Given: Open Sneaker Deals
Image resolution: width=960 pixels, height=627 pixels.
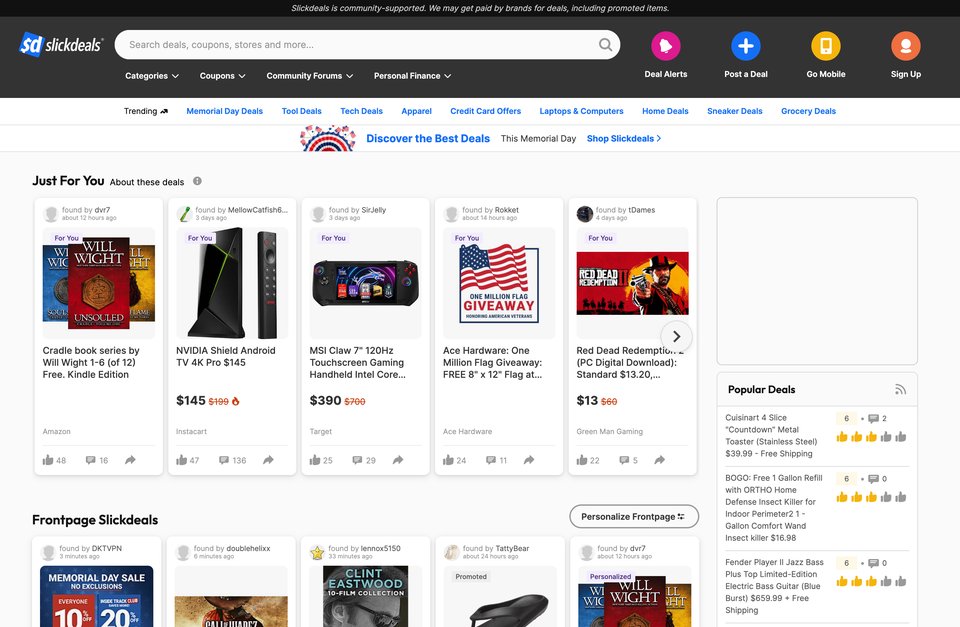Looking at the screenshot, I should (x=735, y=111).
